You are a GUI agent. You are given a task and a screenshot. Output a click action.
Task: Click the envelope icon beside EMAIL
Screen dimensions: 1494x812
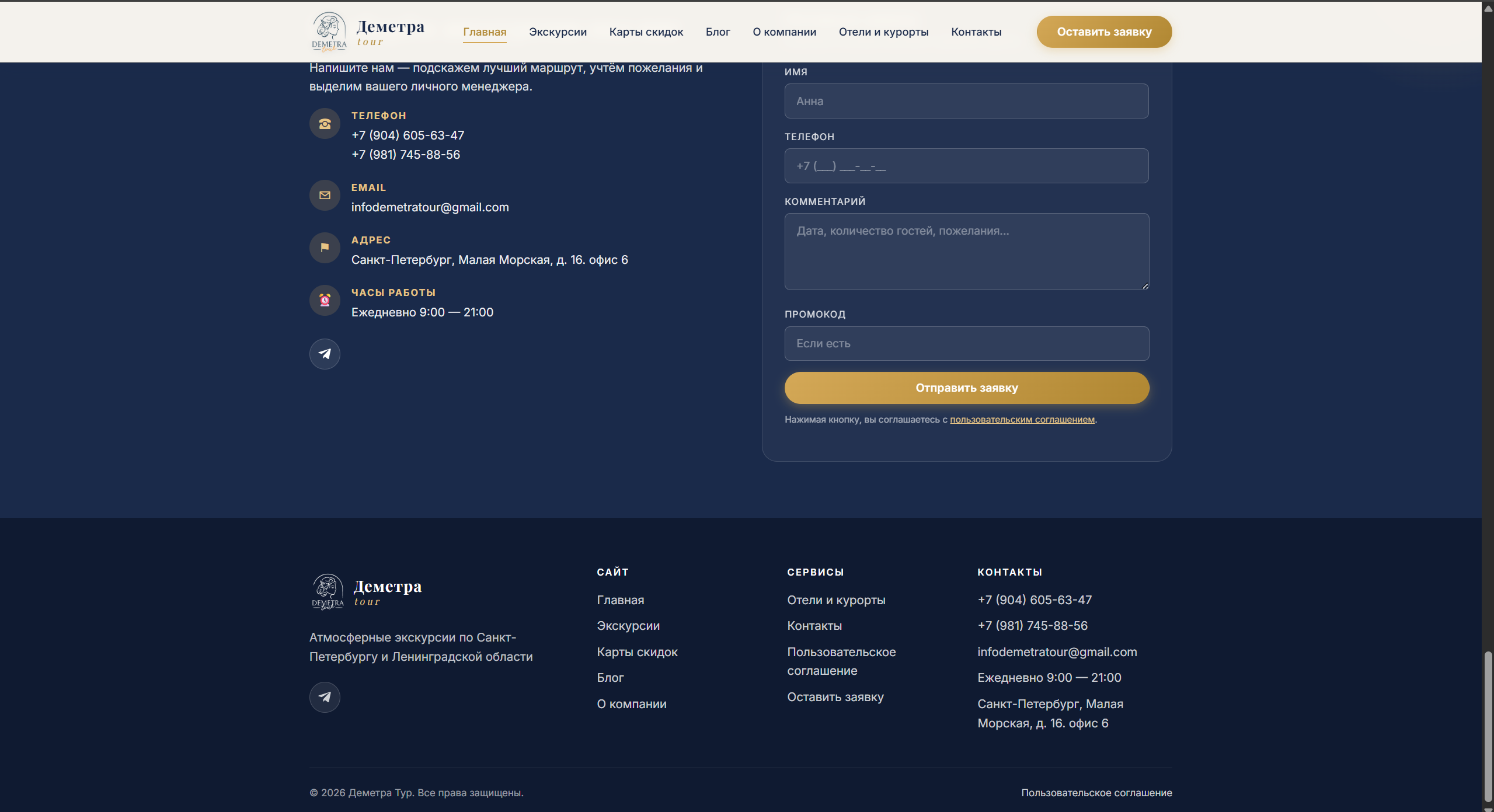pyautogui.click(x=325, y=196)
